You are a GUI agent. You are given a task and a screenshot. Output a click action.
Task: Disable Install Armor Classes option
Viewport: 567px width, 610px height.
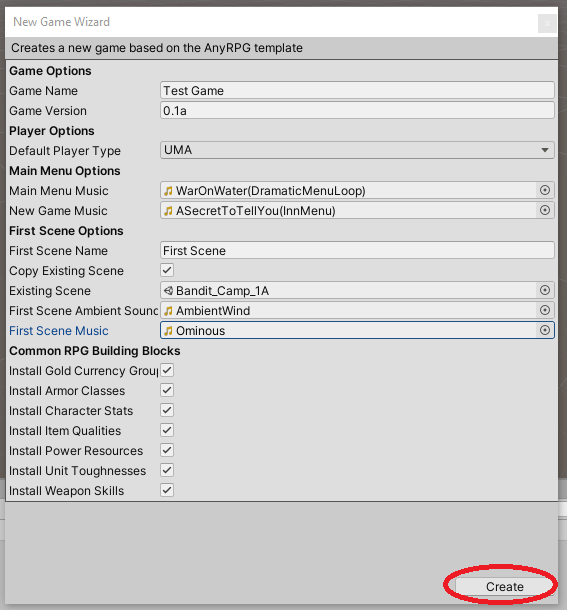click(167, 390)
